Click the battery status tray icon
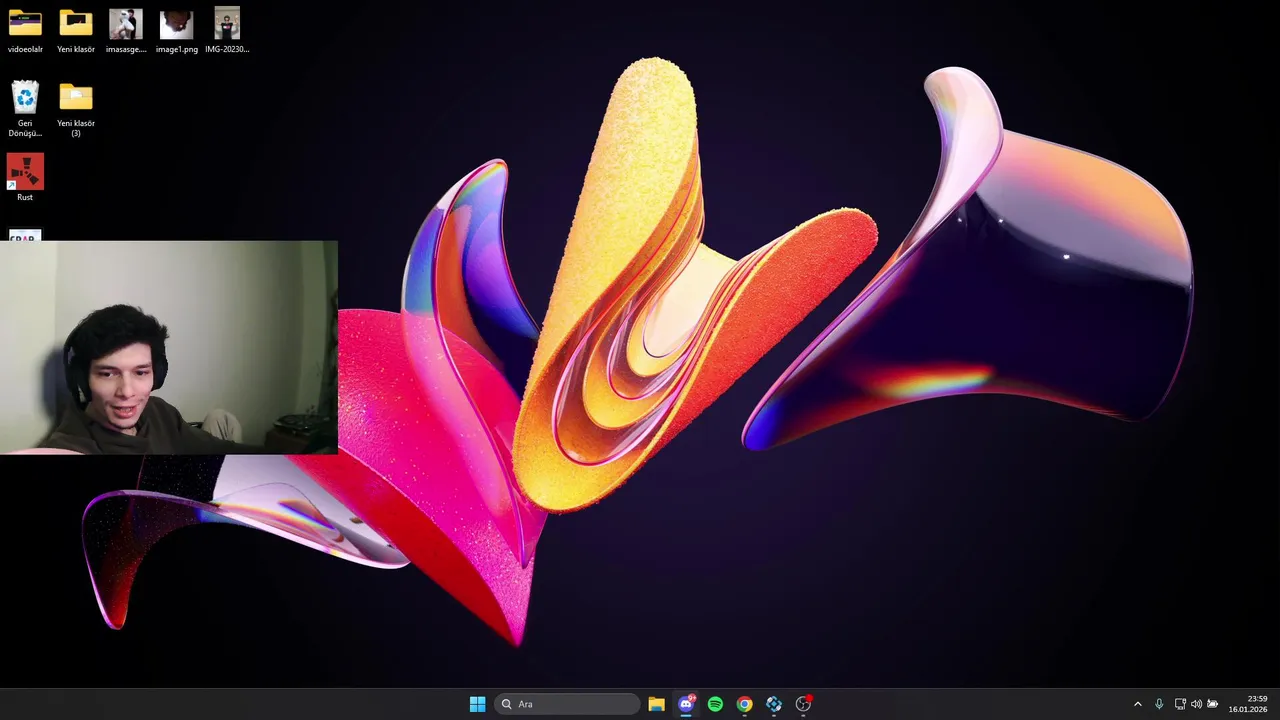 (x=1213, y=704)
